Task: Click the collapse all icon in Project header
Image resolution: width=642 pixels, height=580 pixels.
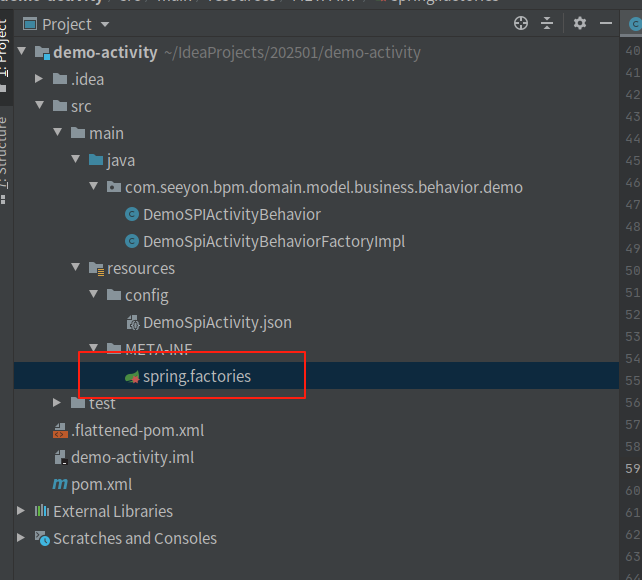Action: [547, 24]
